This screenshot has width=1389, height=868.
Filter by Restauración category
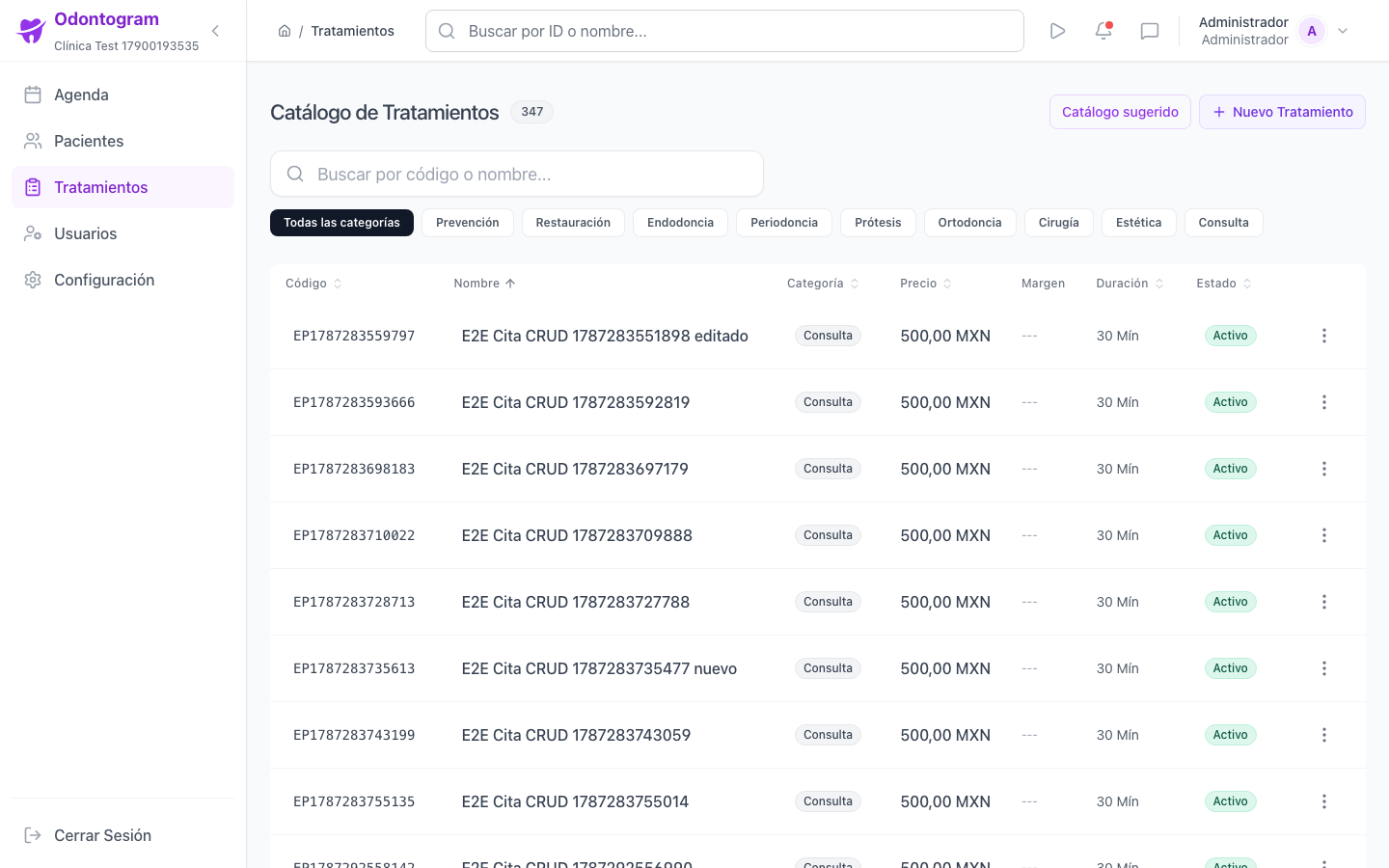[x=573, y=223]
